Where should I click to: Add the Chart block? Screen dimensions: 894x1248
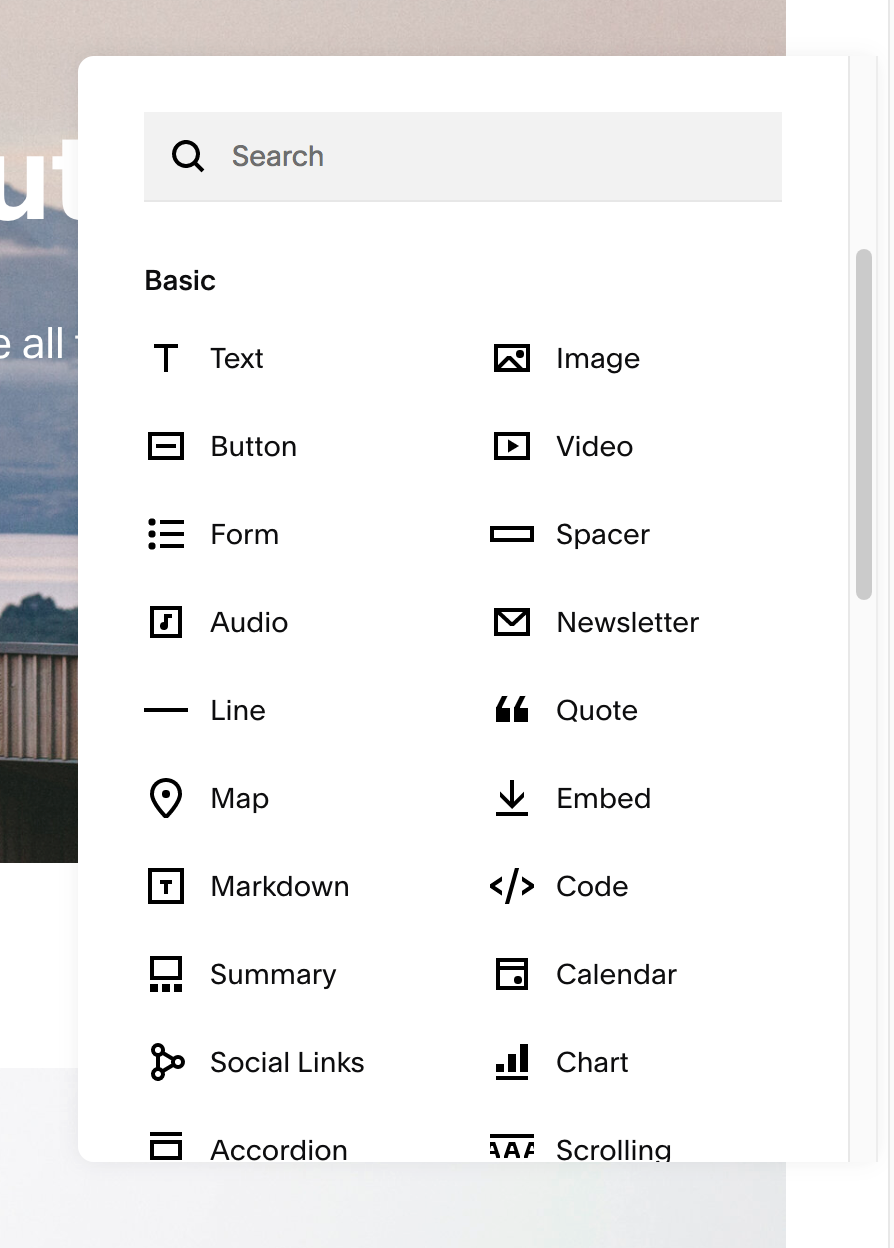562,1062
